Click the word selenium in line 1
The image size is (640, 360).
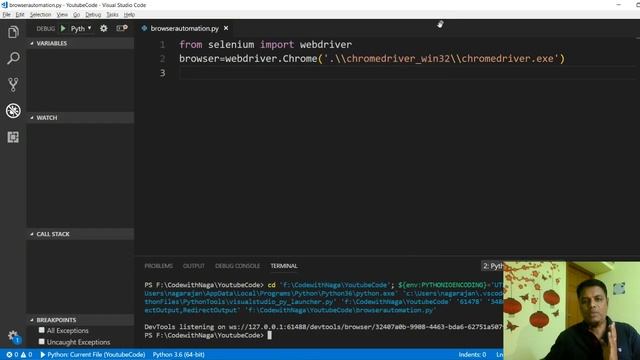[x=231, y=44]
